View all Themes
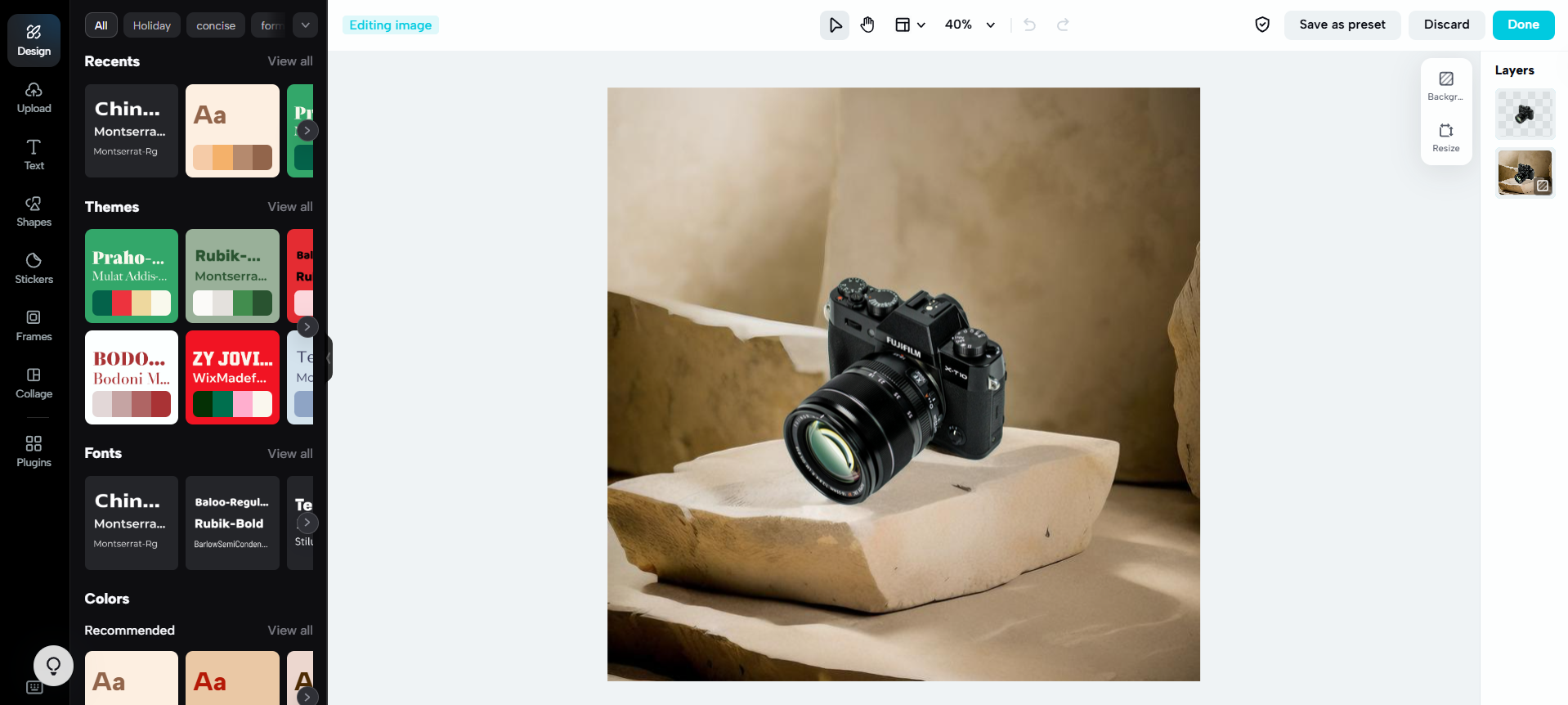This screenshot has height=705, width=1568. pyautogui.click(x=290, y=207)
